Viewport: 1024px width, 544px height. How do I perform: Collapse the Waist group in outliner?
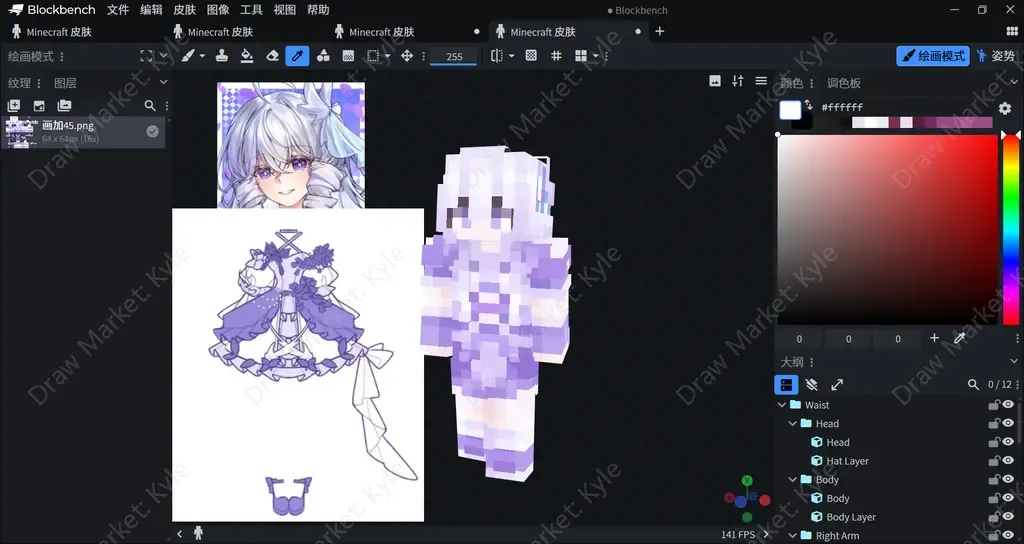click(x=782, y=405)
